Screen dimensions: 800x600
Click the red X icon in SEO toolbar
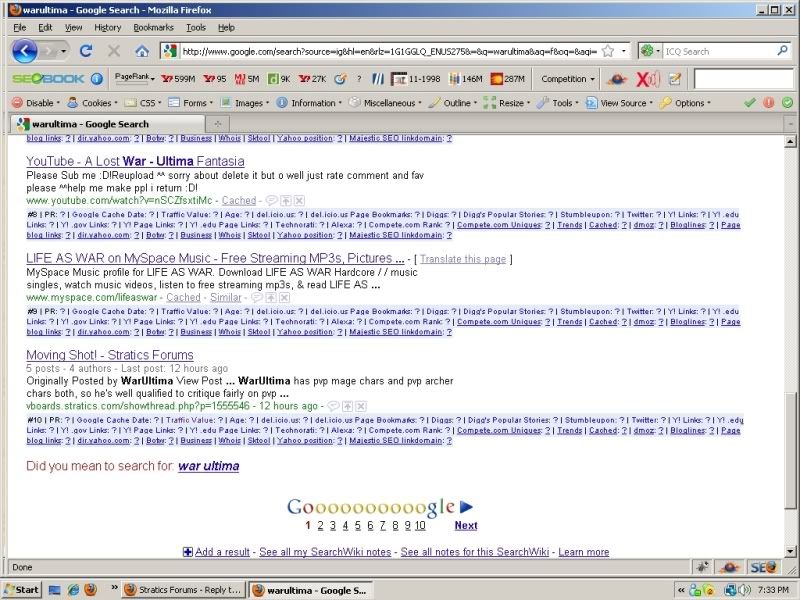[x=648, y=79]
